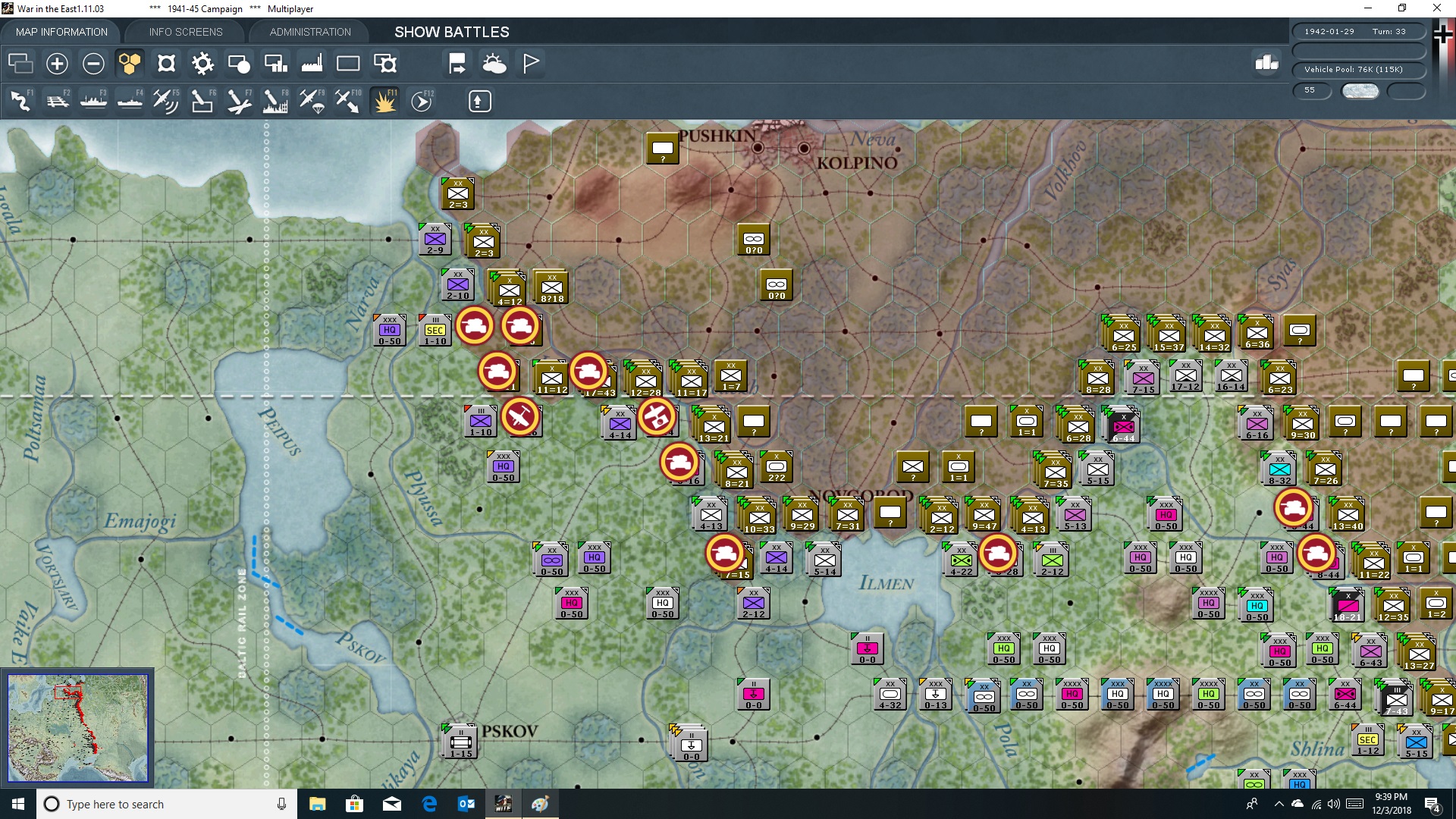Select F4 amphibious transport mode
Viewport: 1456px width, 819px height.
tap(130, 101)
